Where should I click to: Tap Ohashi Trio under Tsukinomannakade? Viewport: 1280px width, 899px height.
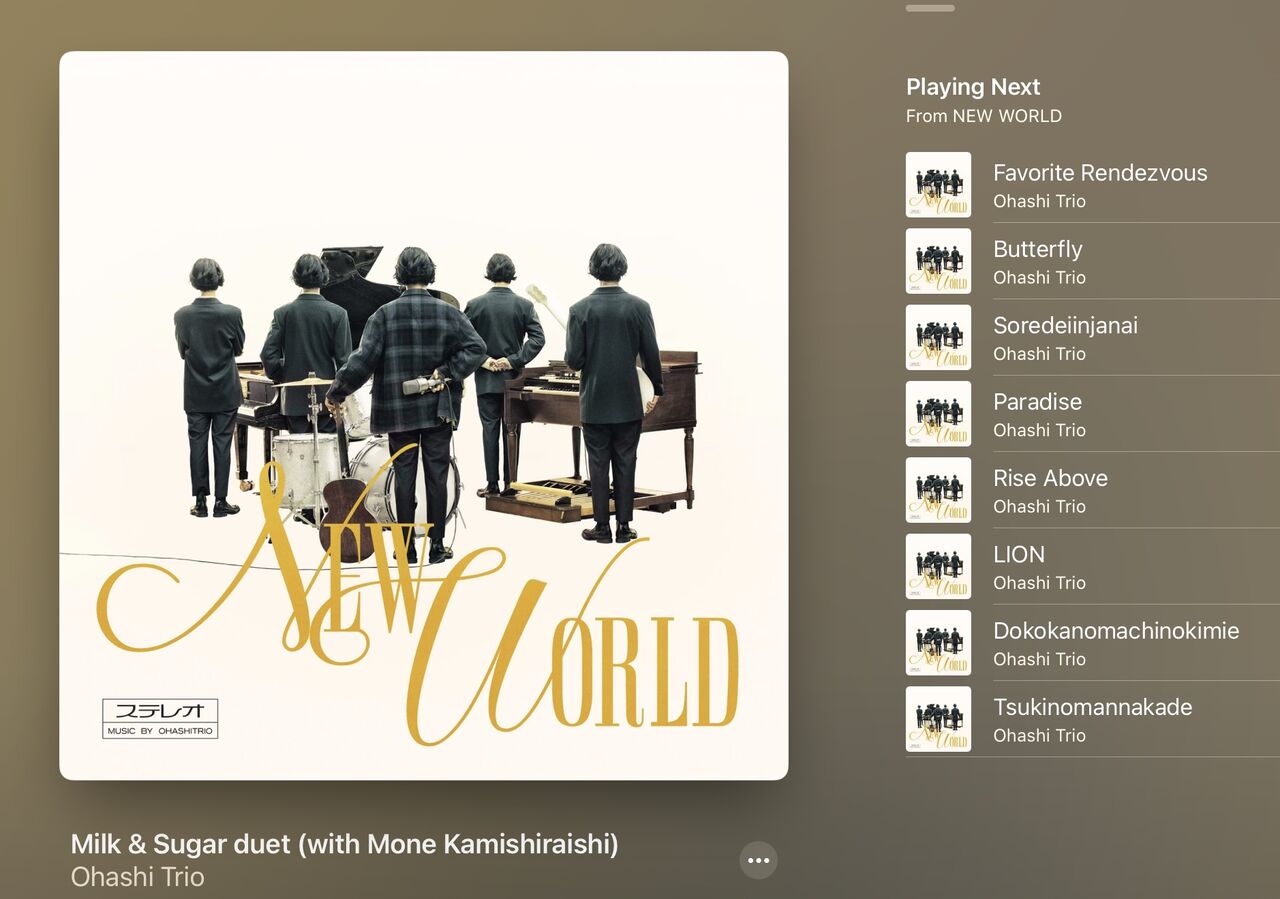pyautogui.click(x=1039, y=735)
